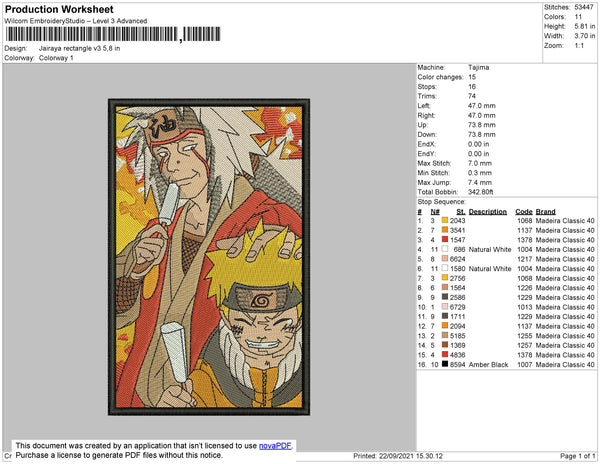Screen dimensions: 600x464
Task: Click the 'Printed: 22/09/2021 15.30.12' footer text
Action: tap(398, 456)
